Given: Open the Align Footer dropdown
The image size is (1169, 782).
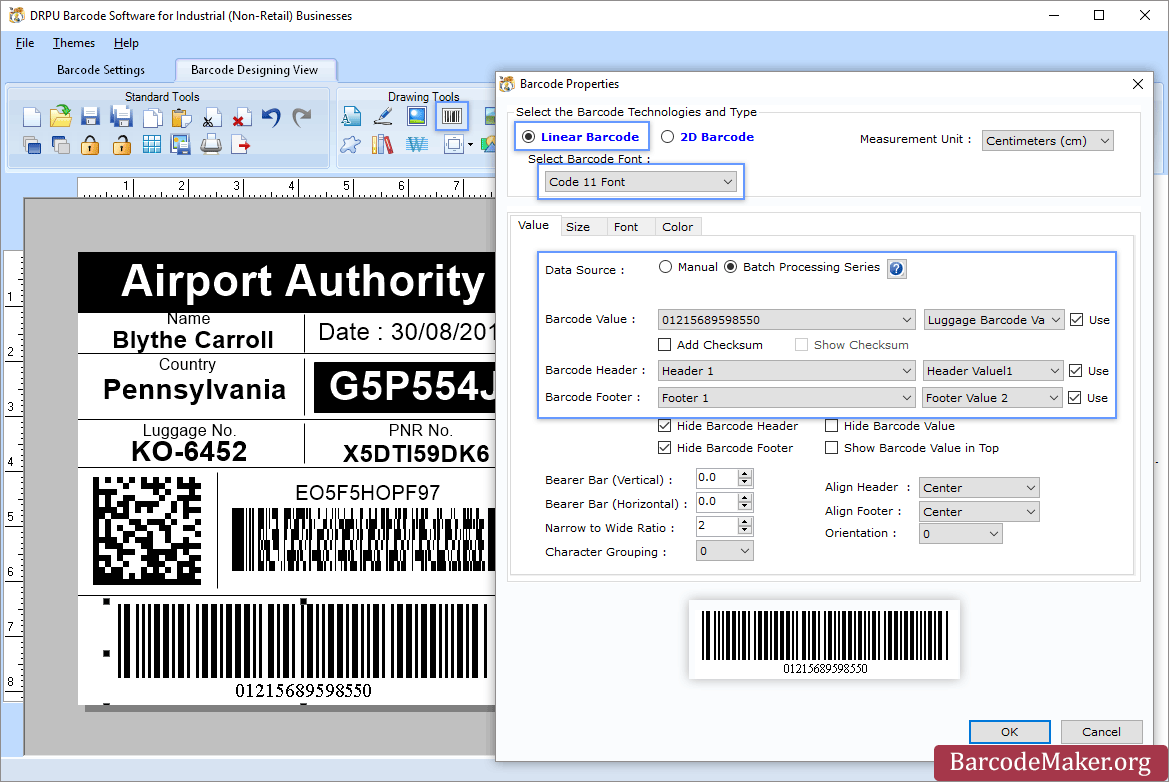Looking at the screenshot, I should (979, 511).
